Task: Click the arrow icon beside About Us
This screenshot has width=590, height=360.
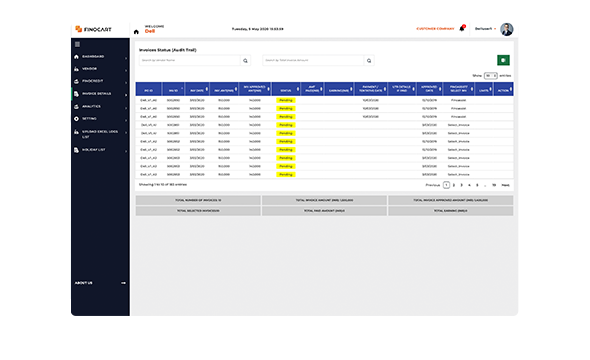Action: [123, 283]
